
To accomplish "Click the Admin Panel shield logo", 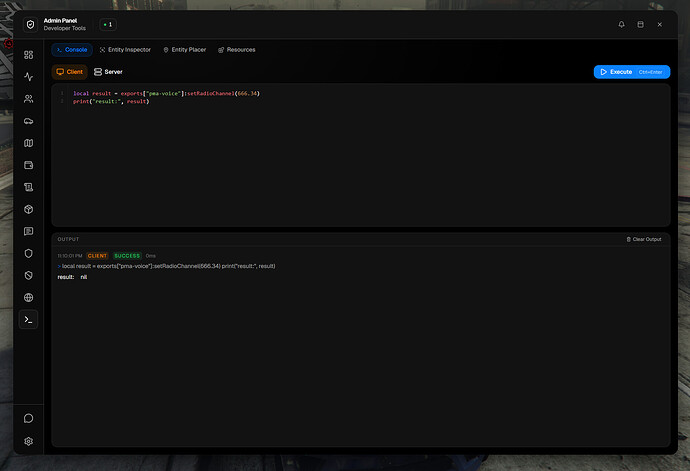I will click(x=30, y=24).
